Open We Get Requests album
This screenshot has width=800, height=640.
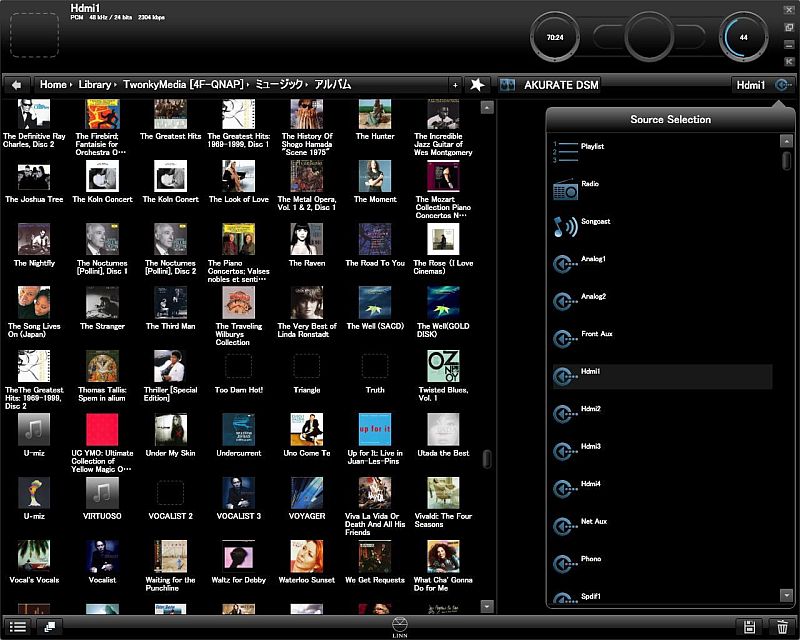click(375, 556)
